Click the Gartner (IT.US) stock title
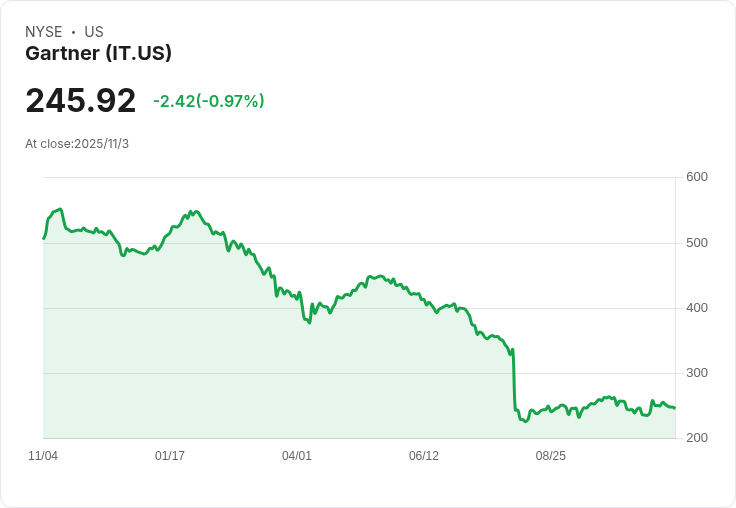This screenshot has width=736, height=508. coord(98,54)
